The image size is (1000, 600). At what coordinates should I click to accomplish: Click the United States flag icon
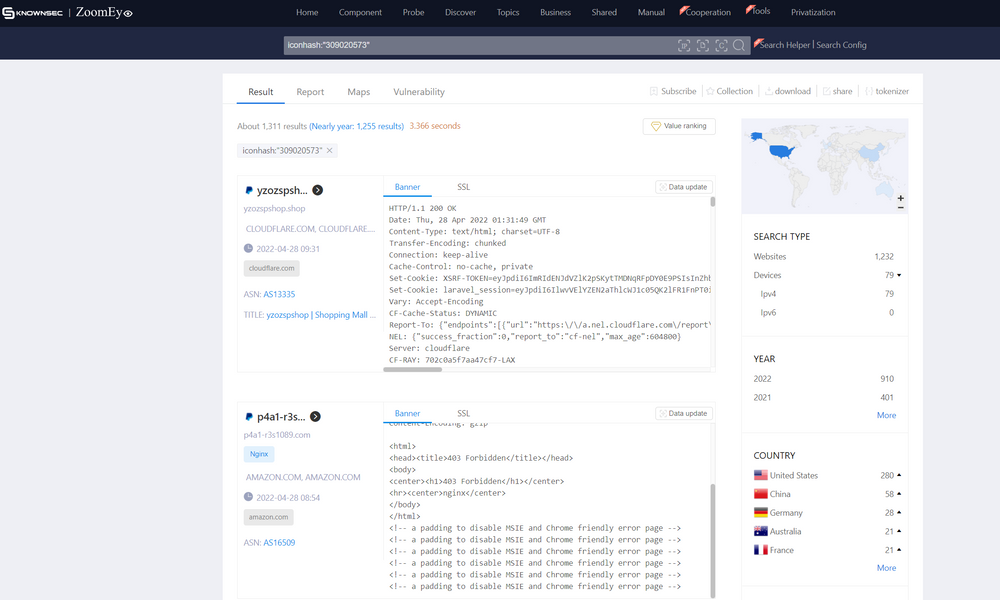click(760, 475)
